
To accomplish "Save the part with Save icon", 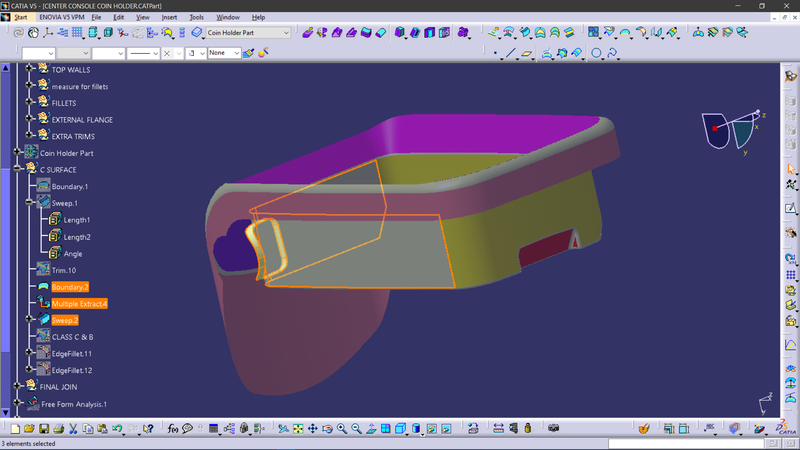I will pos(44,429).
